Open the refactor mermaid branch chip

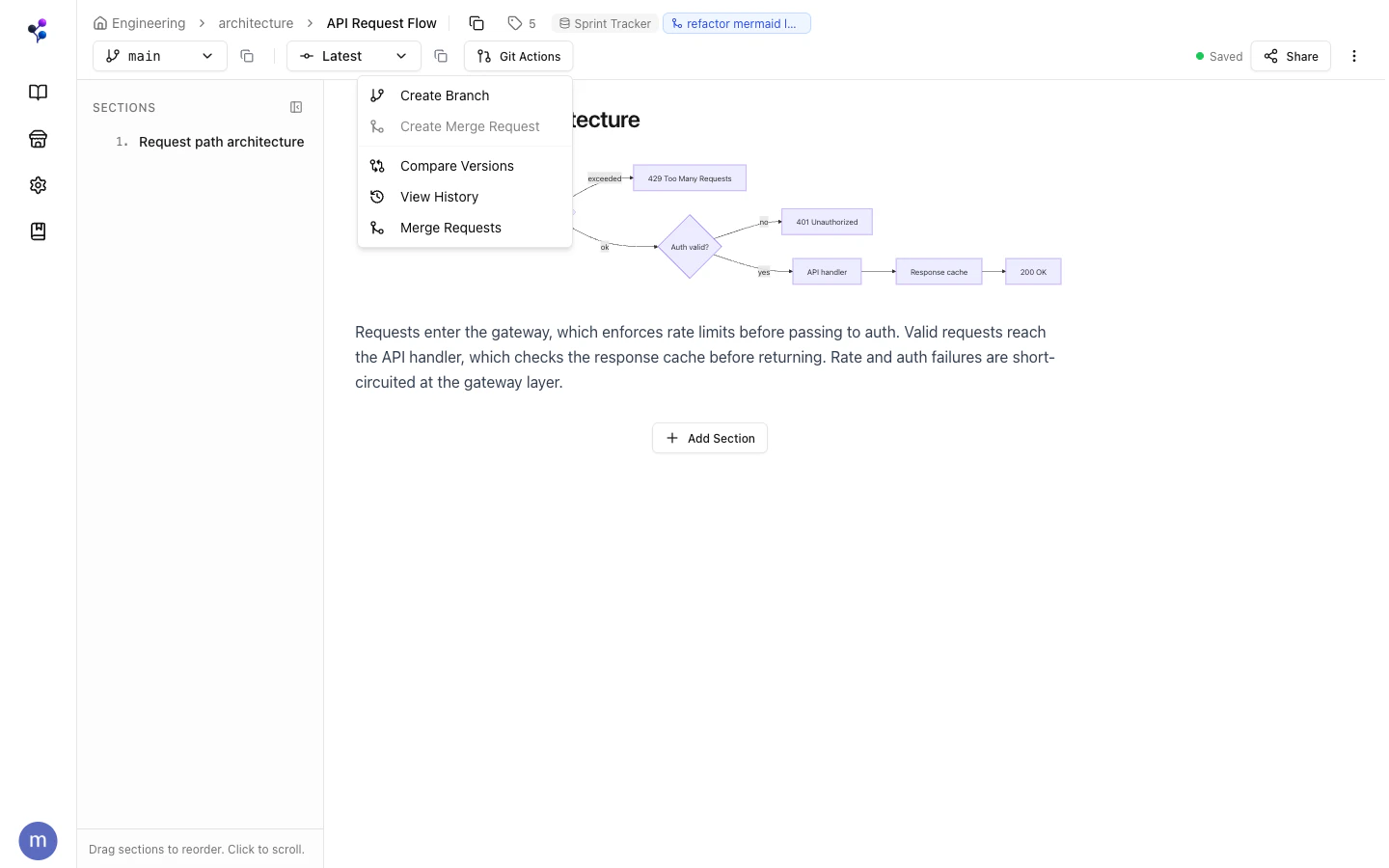(736, 23)
